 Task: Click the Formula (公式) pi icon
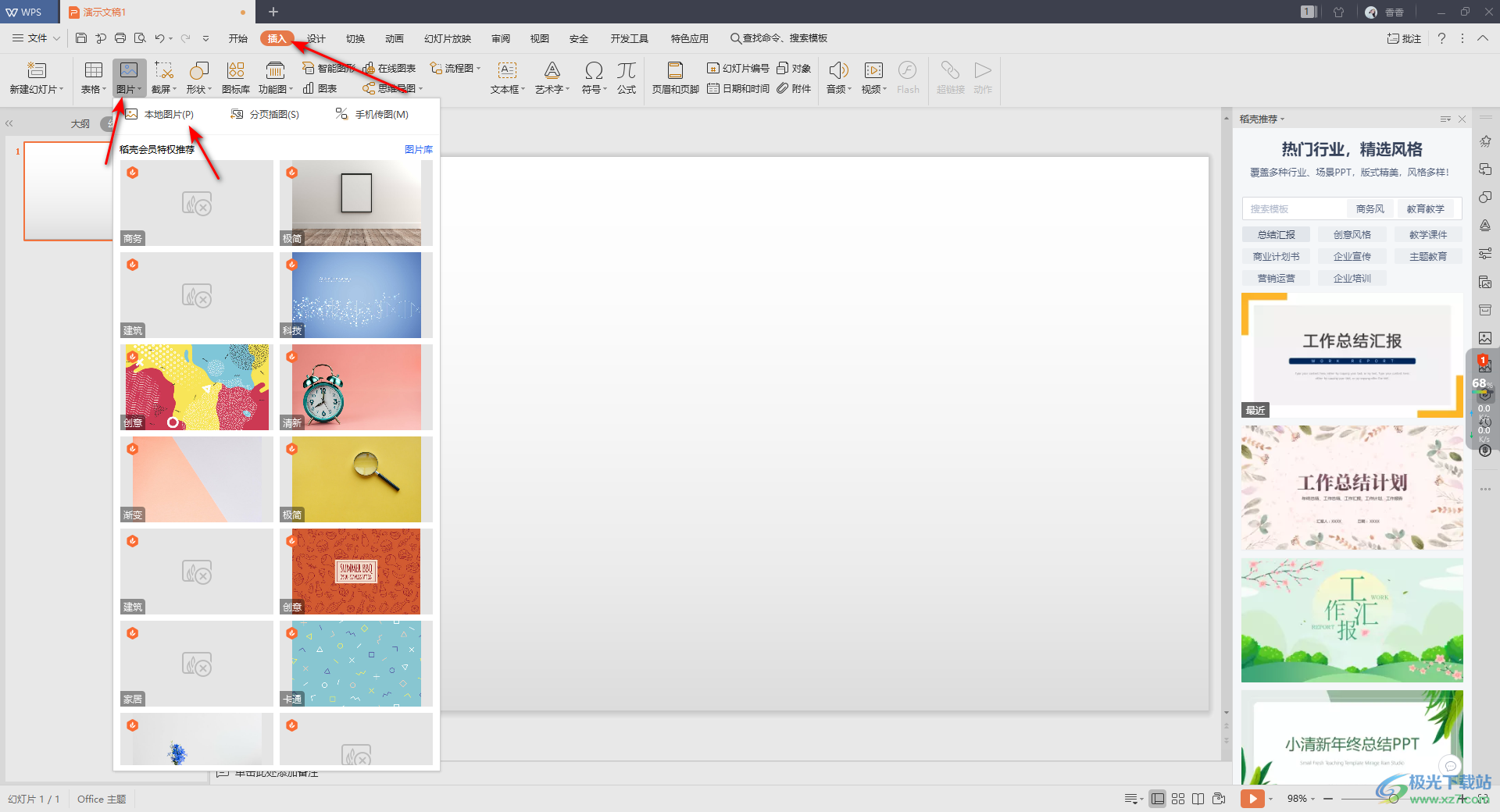point(627,70)
